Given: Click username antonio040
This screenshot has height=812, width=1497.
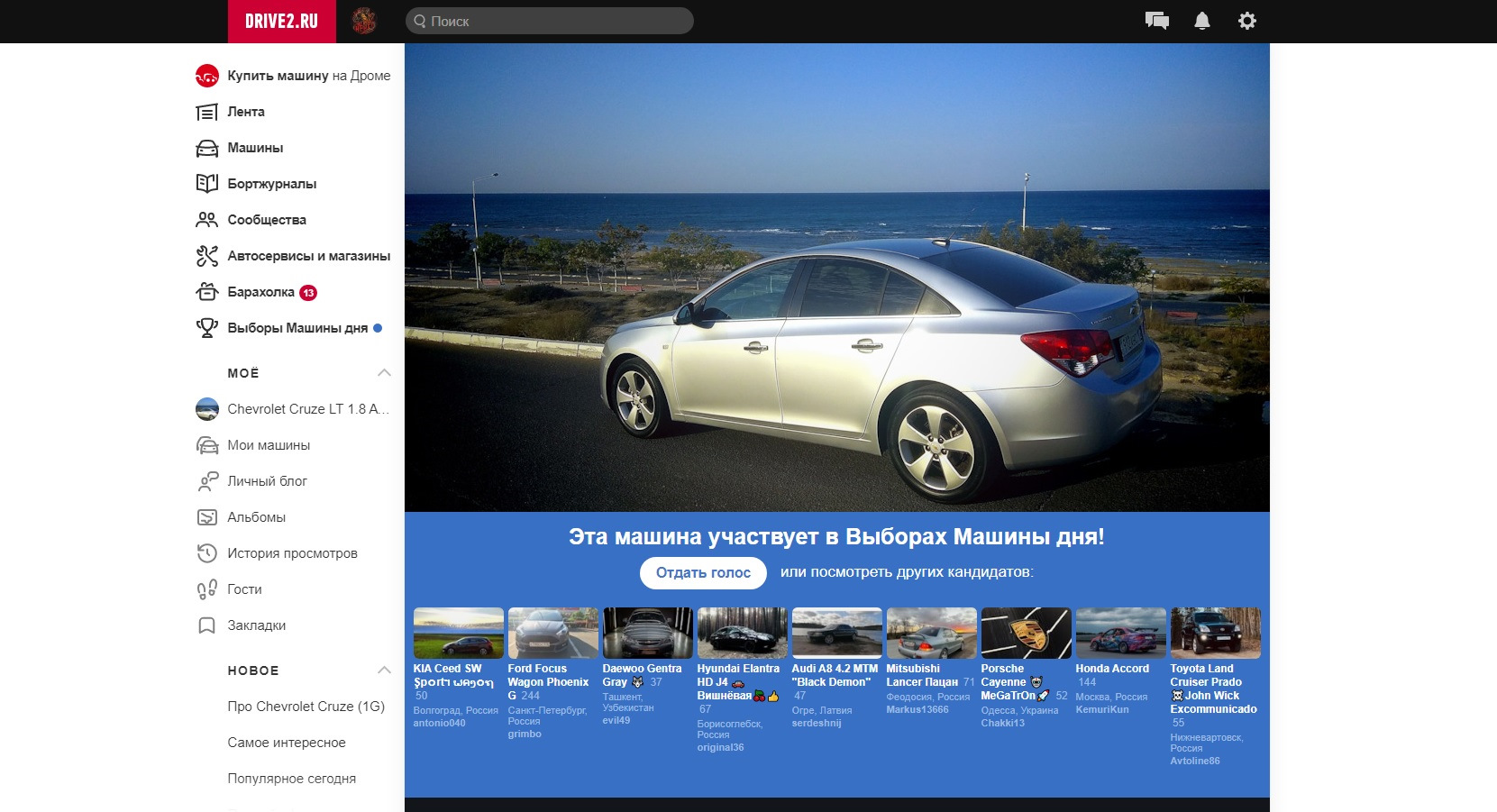Looking at the screenshot, I should pyautogui.click(x=439, y=723).
